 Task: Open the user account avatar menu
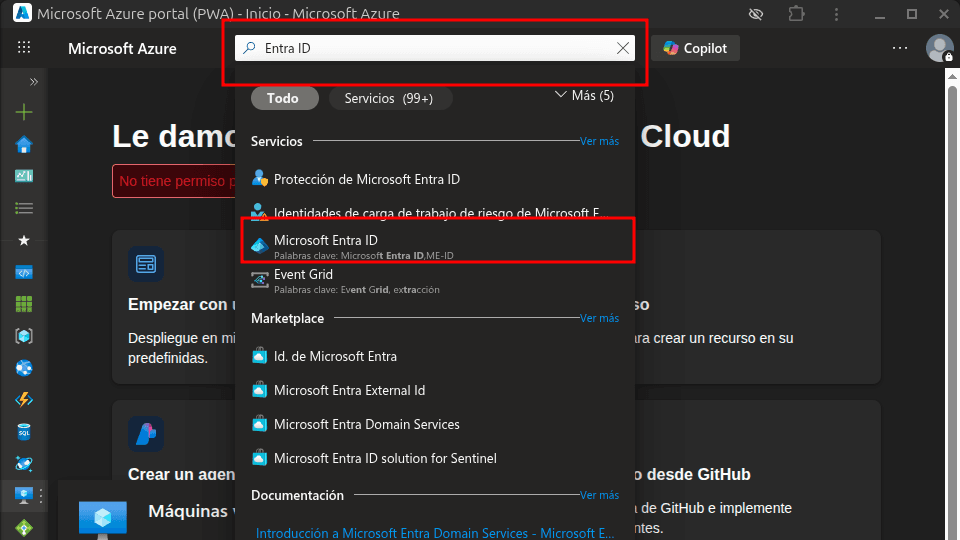(939, 48)
